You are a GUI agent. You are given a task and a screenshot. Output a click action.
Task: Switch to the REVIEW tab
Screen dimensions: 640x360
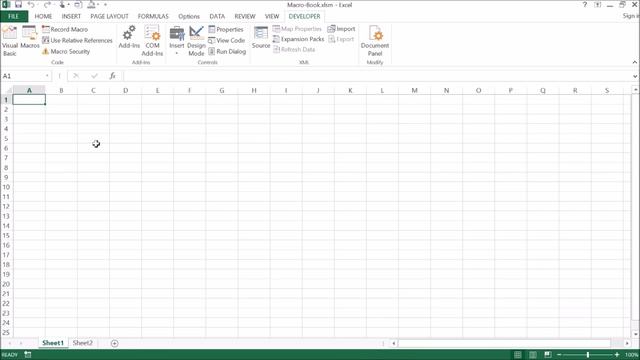pyautogui.click(x=245, y=16)
